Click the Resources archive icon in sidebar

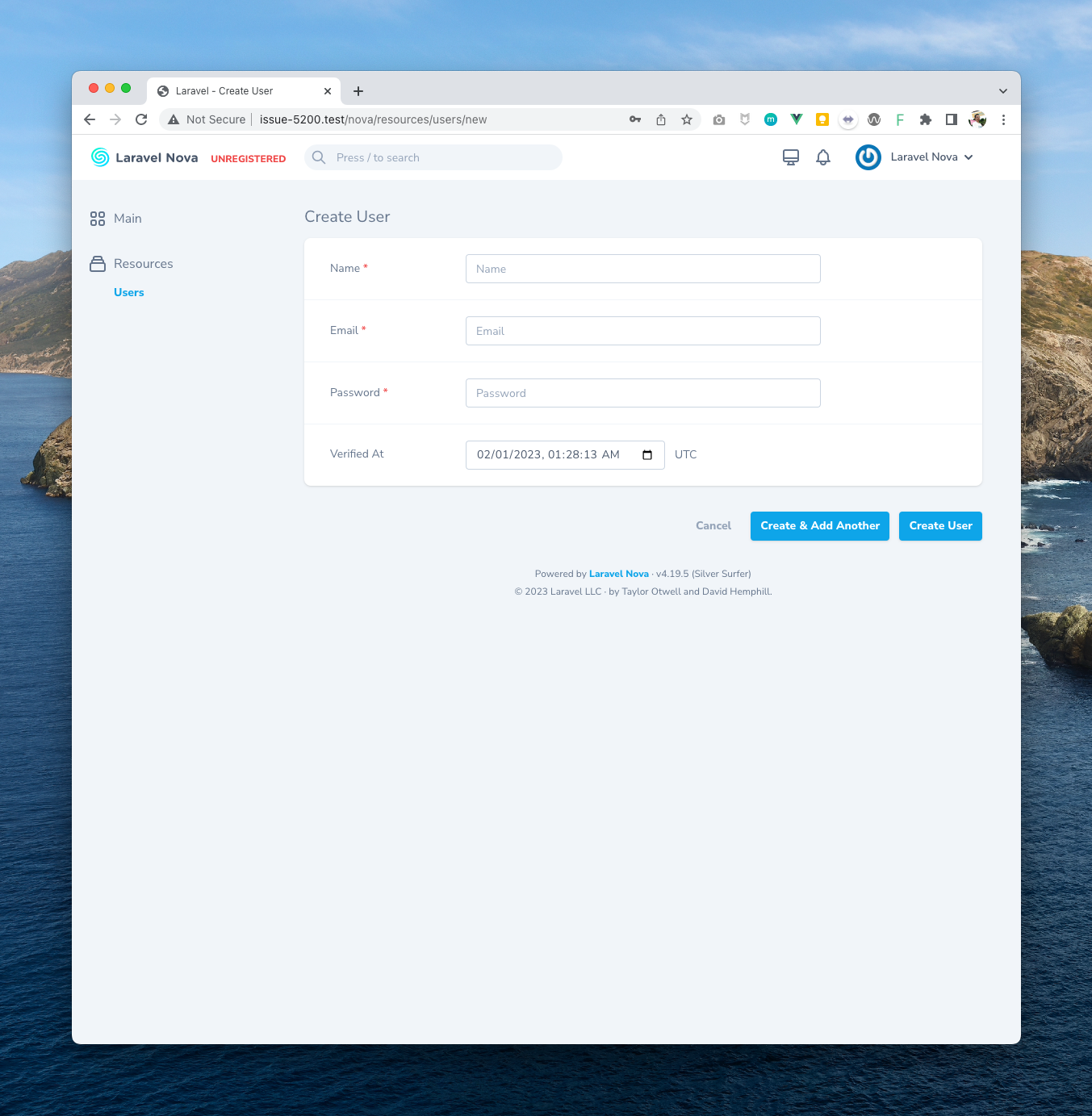98,263
